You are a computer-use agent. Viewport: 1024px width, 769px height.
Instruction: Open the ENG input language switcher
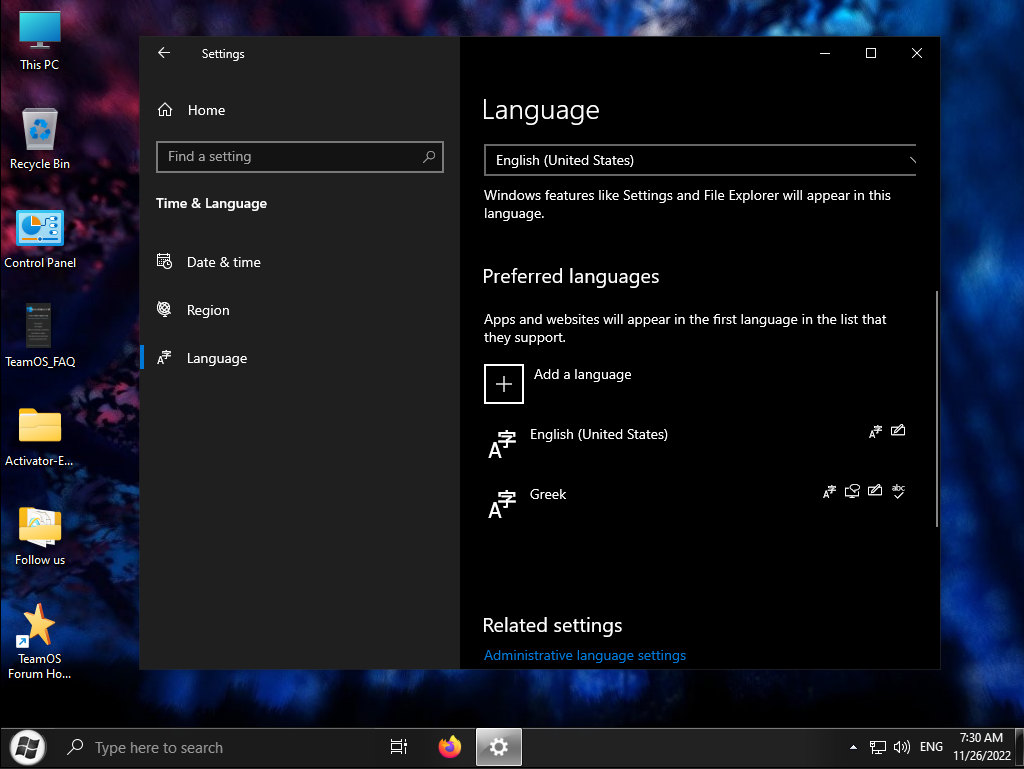click(931, 747)
